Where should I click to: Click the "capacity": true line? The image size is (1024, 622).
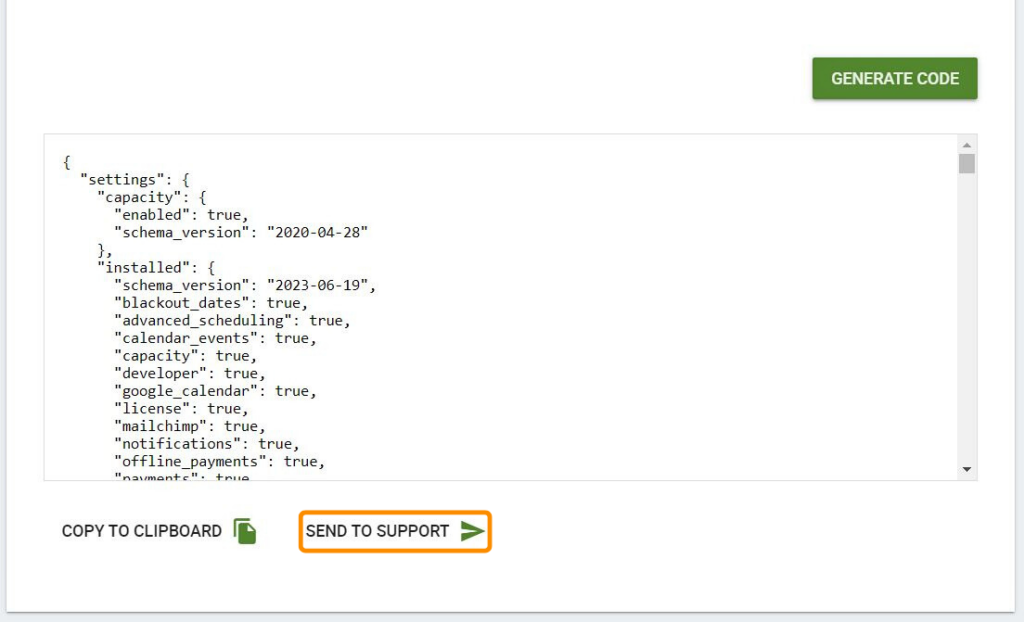point(185,356)
